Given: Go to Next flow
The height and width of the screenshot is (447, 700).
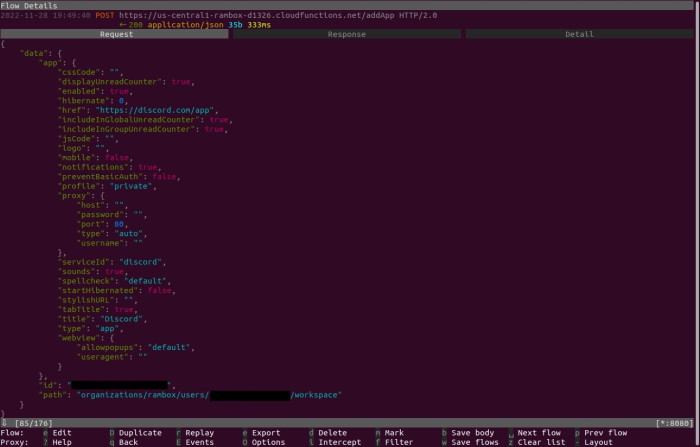Looking at the screenshot, I should [x=541, y=432].
